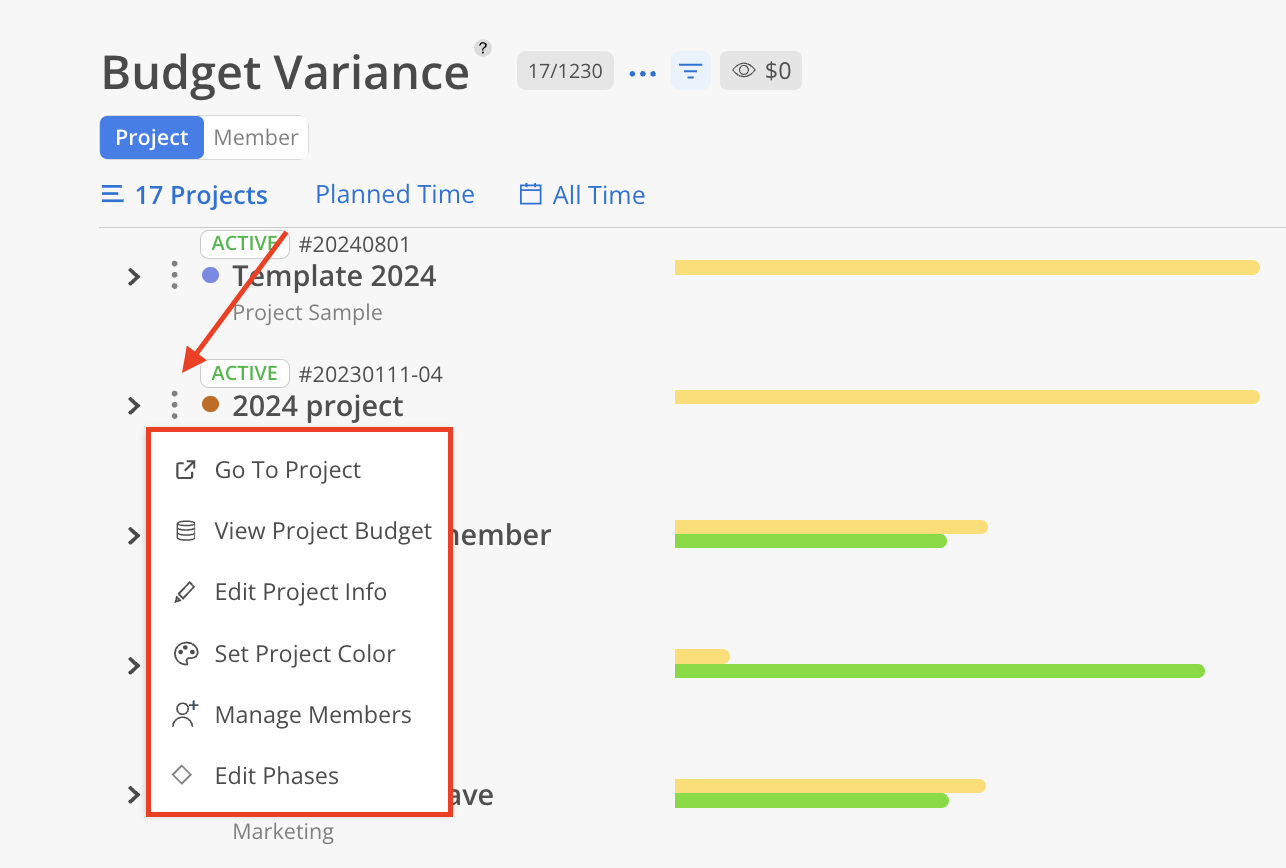Select Edit Project Info menu item
The image size is (1286, 868).
(300, 592)
